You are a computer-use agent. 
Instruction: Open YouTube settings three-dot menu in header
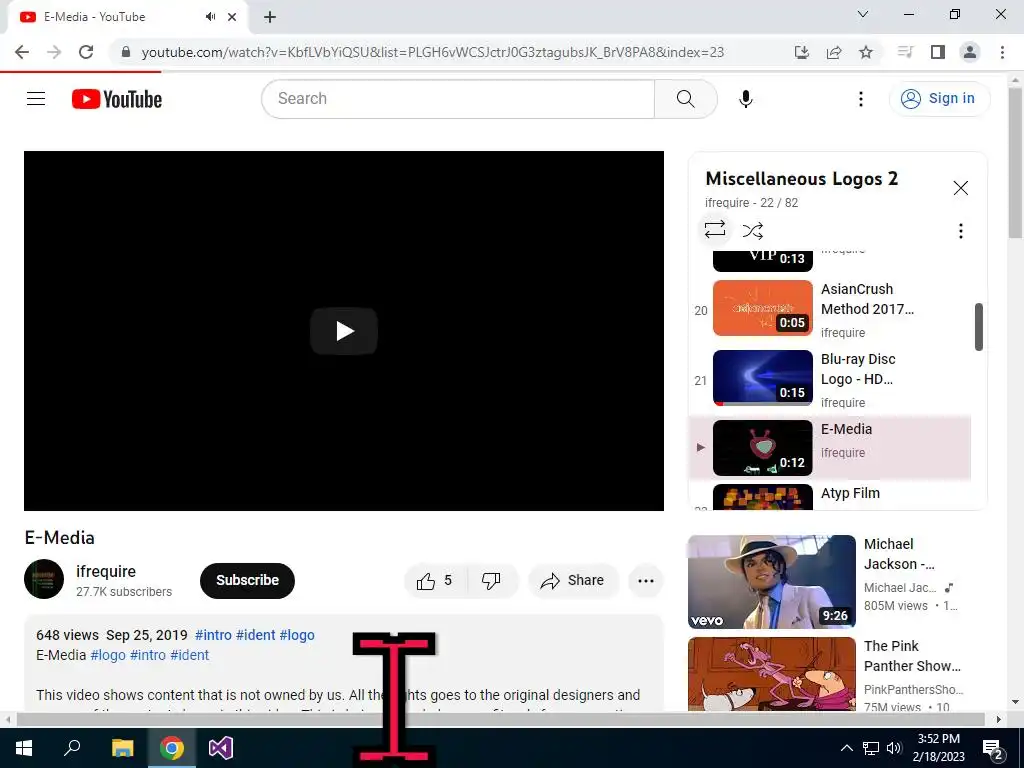[x=861, y=99]
